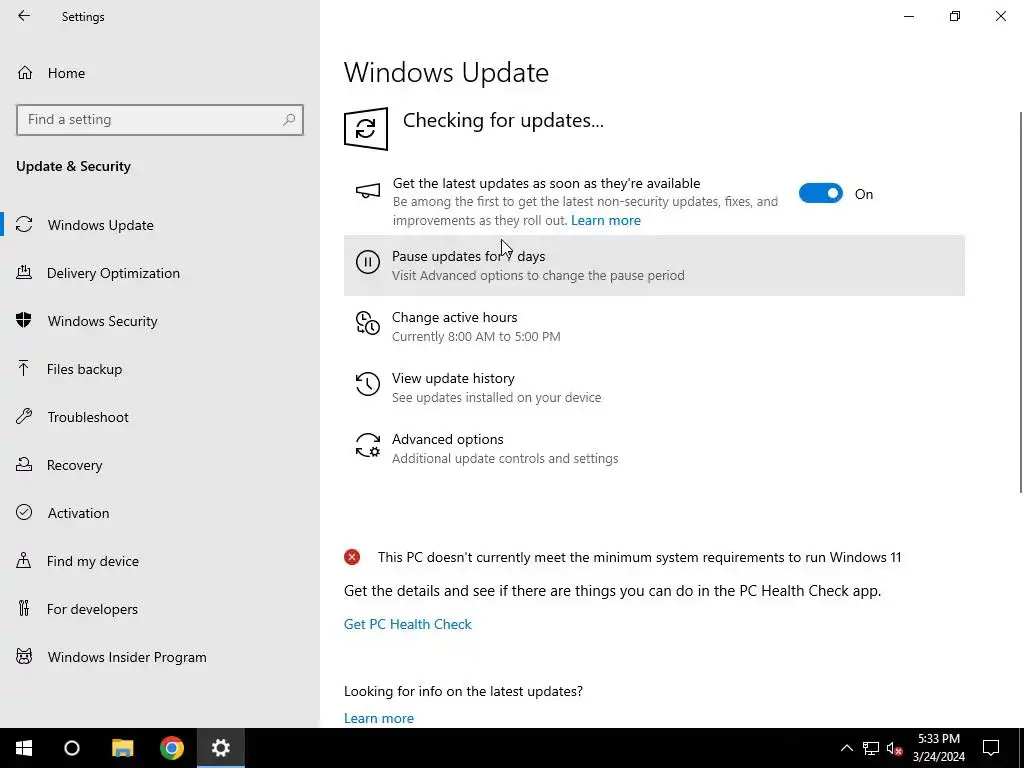Click the Update & Security heading

coord(73,166)
